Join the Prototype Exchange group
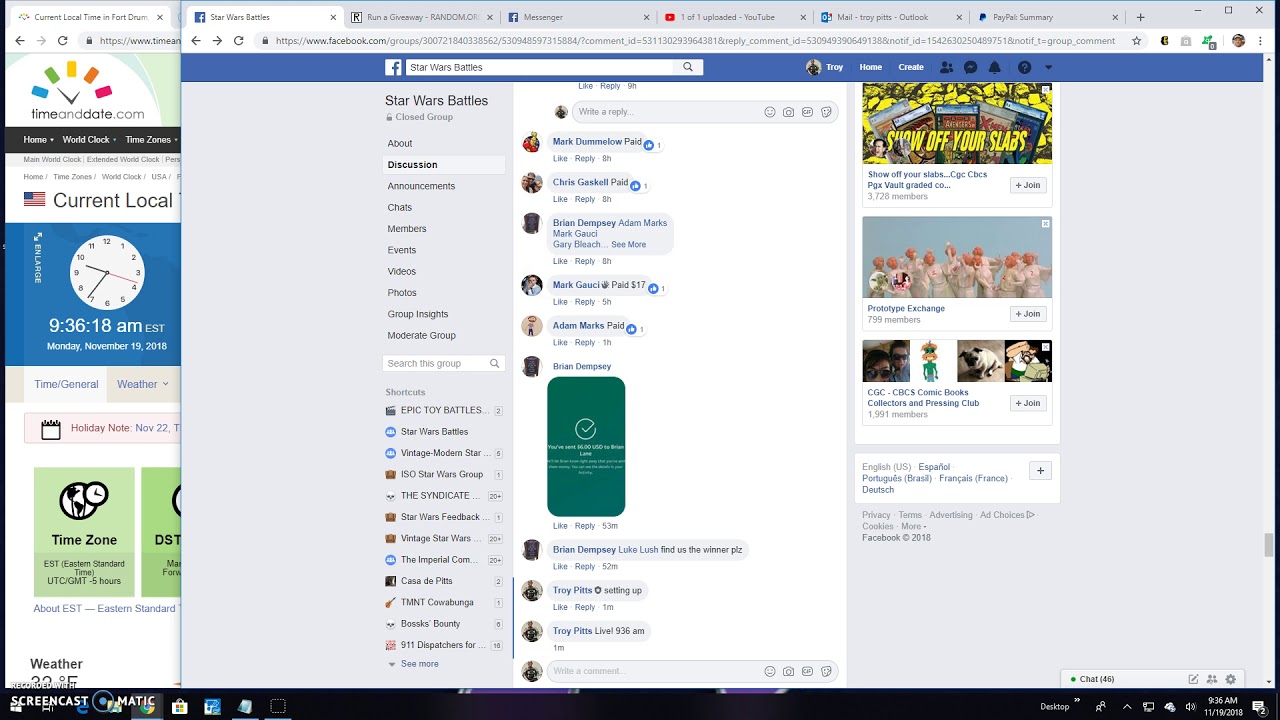 tap(1028, 314)
